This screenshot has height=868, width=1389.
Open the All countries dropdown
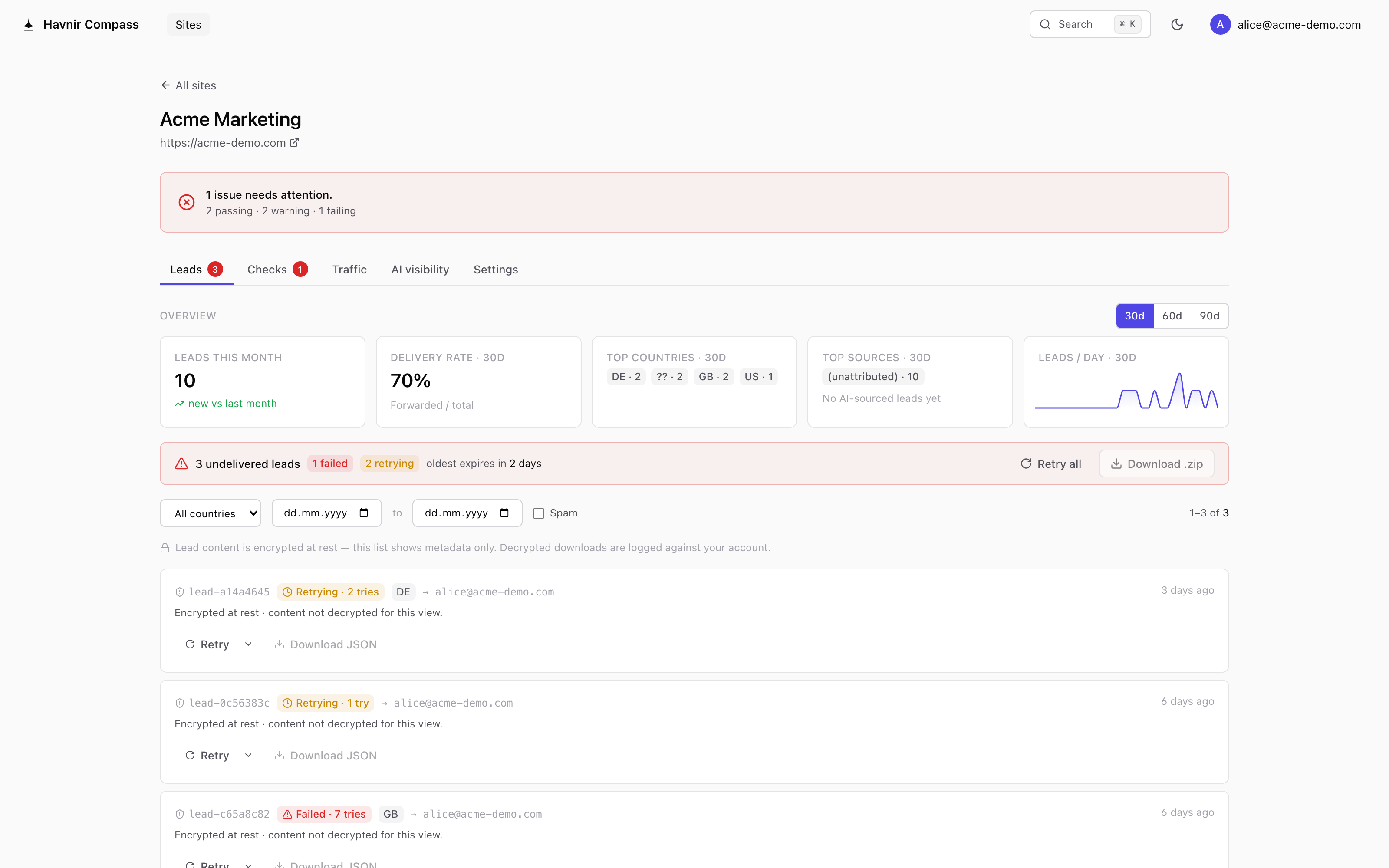[x=210, y=513]
